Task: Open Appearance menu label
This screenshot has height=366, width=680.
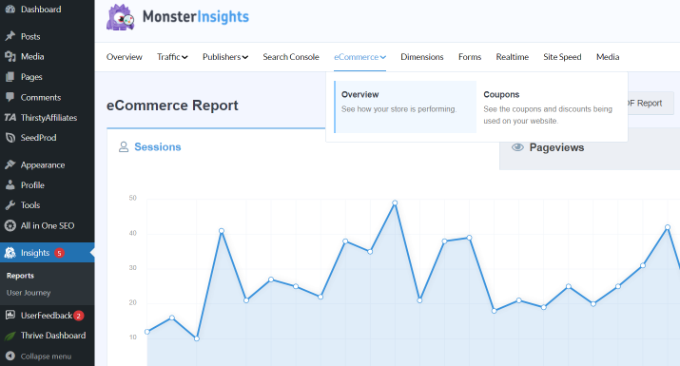Action: pyautogui.click(x=43, y=165)
